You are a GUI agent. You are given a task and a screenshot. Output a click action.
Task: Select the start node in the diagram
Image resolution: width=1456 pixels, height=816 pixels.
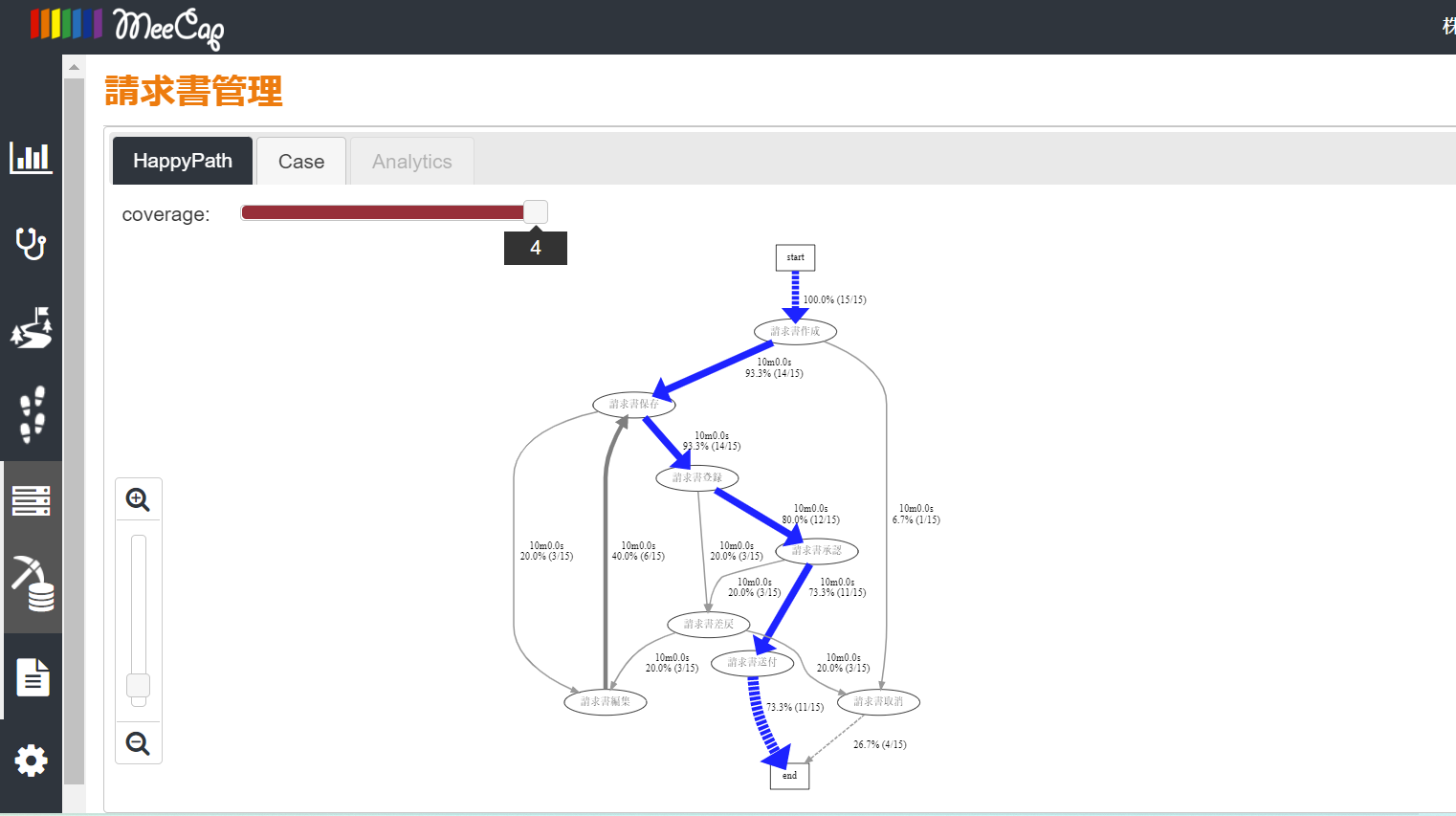pos(794,257)
